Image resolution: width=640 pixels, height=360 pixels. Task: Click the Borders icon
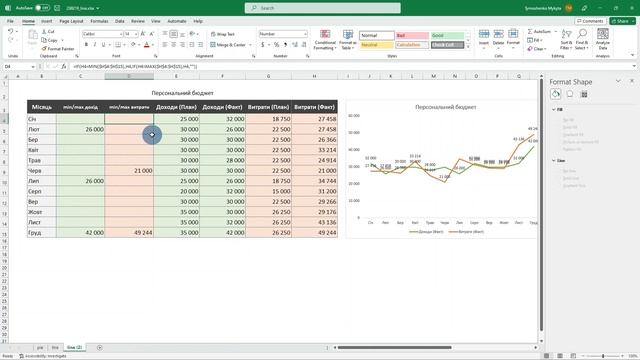pyautogui.click(x=118, y=44)
